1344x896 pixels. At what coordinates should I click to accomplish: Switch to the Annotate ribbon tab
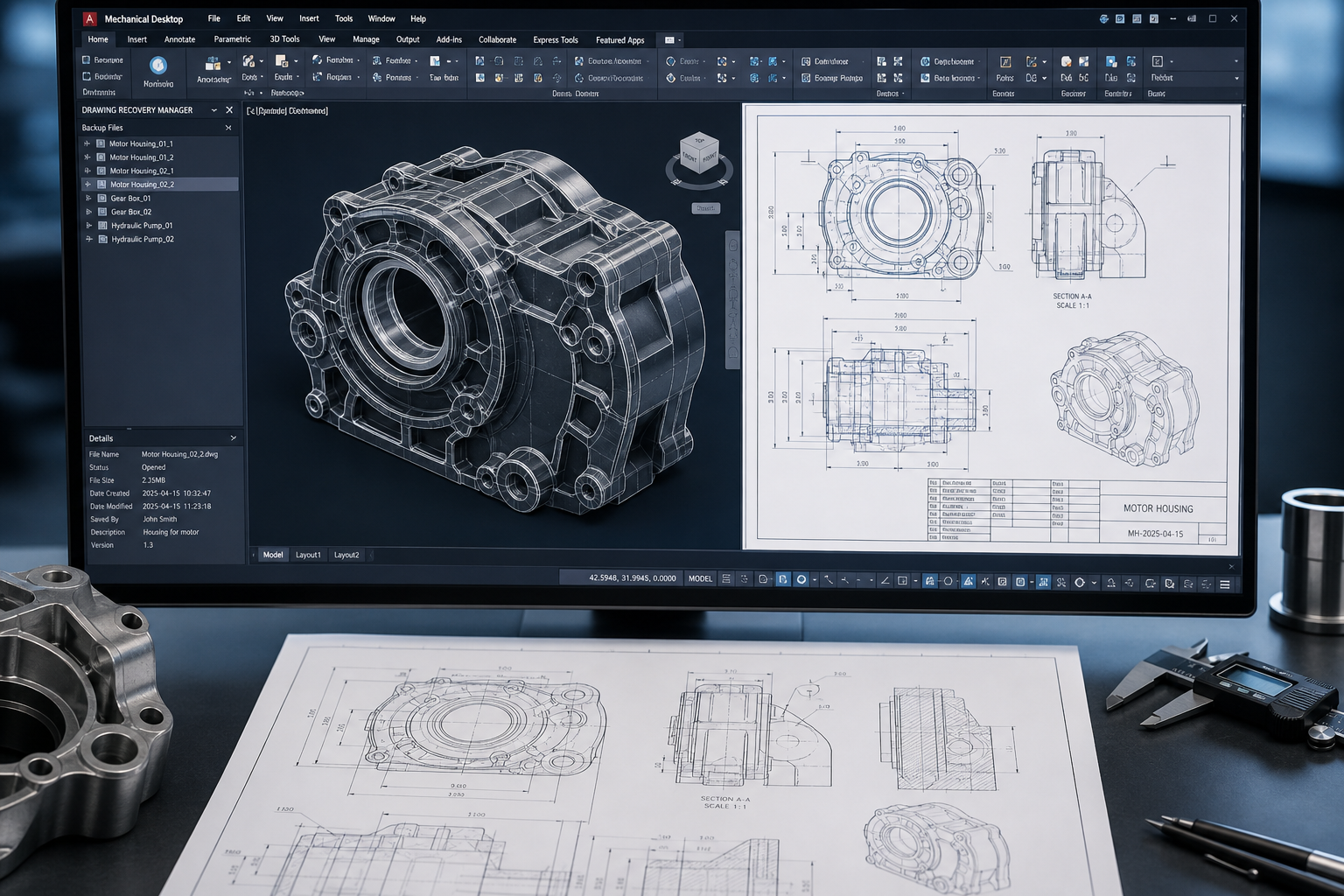click(179, 39)
